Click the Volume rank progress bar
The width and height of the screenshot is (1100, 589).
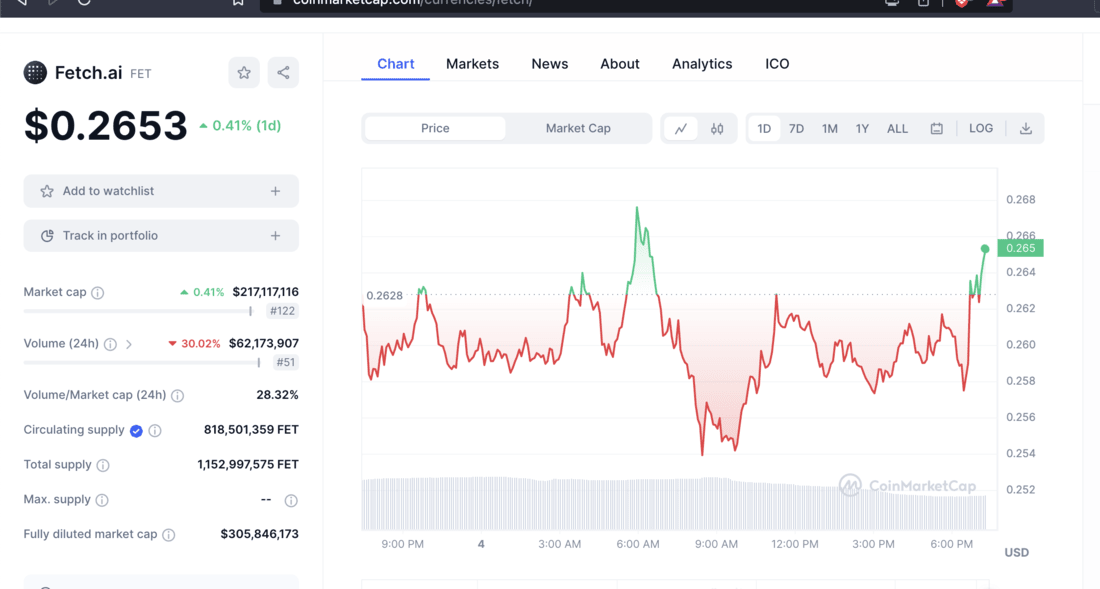click(142, 363)
